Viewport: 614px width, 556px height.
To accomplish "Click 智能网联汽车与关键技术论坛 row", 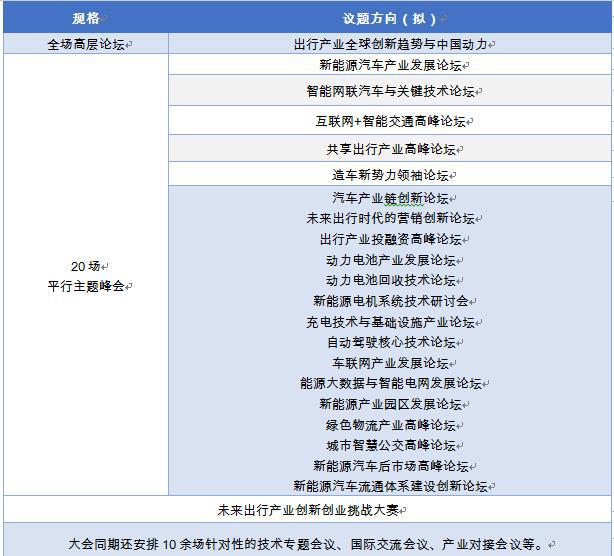I will [x=390, y=91].
